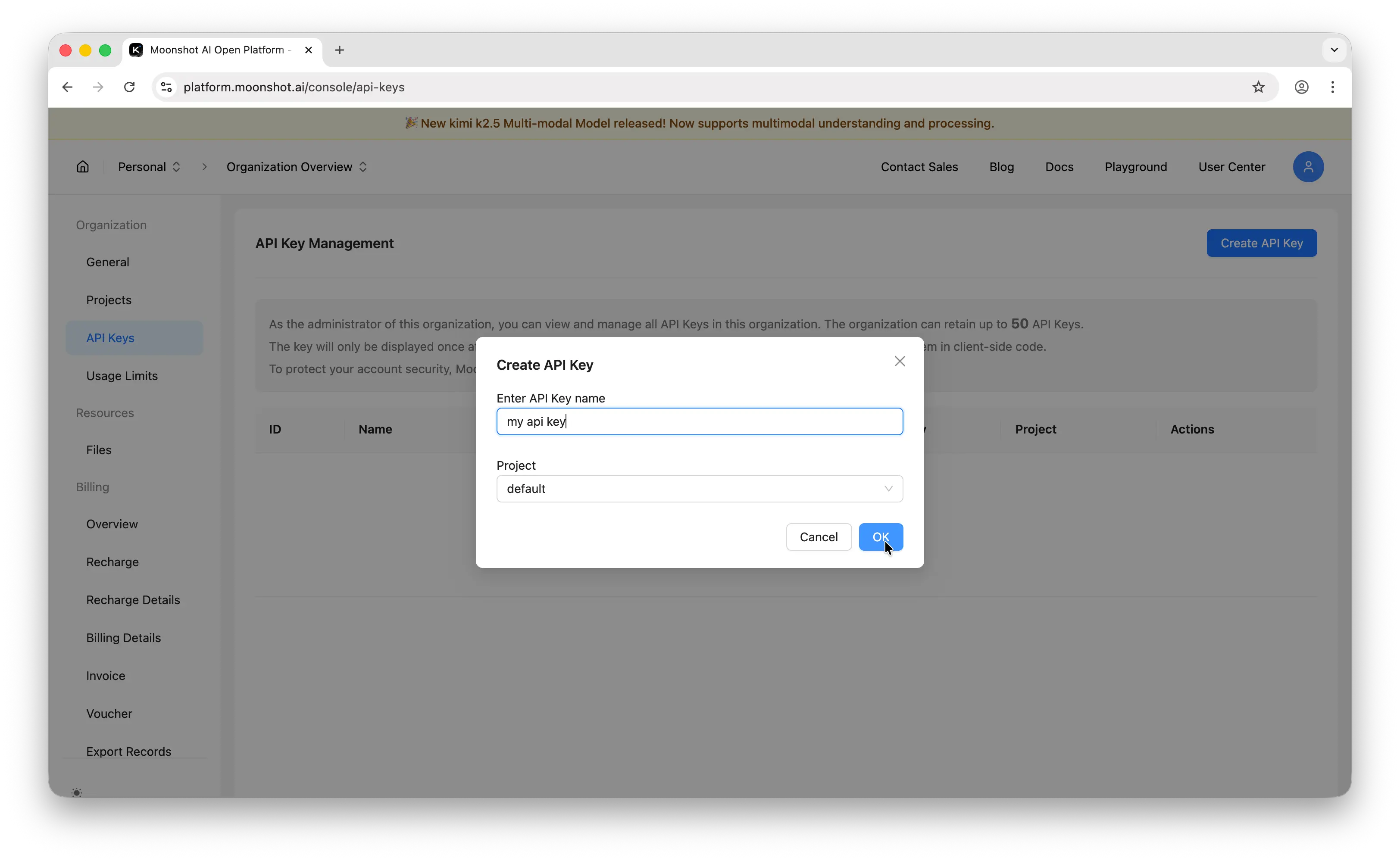Click the browser profile icon
1400x861 pixels.
click(1301, 87)
